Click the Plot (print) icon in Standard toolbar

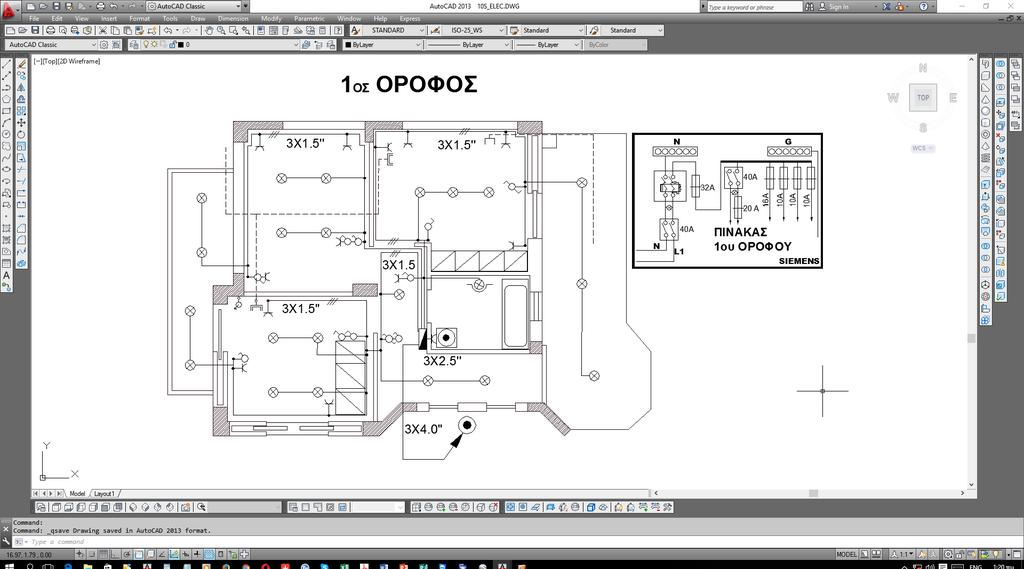(x=50, y=30)
